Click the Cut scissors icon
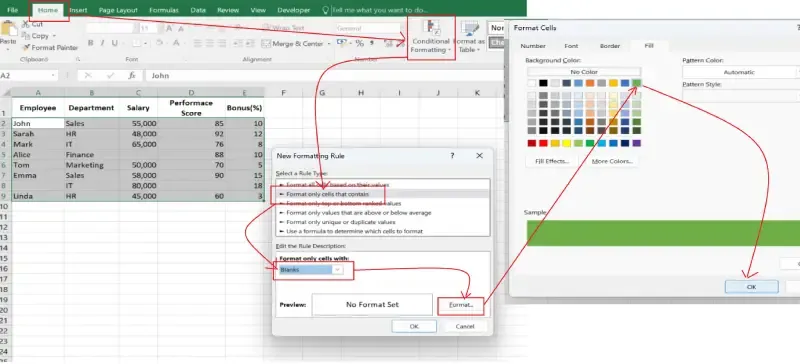This screenshot has height=364, width=800. (x=26, y=25)
